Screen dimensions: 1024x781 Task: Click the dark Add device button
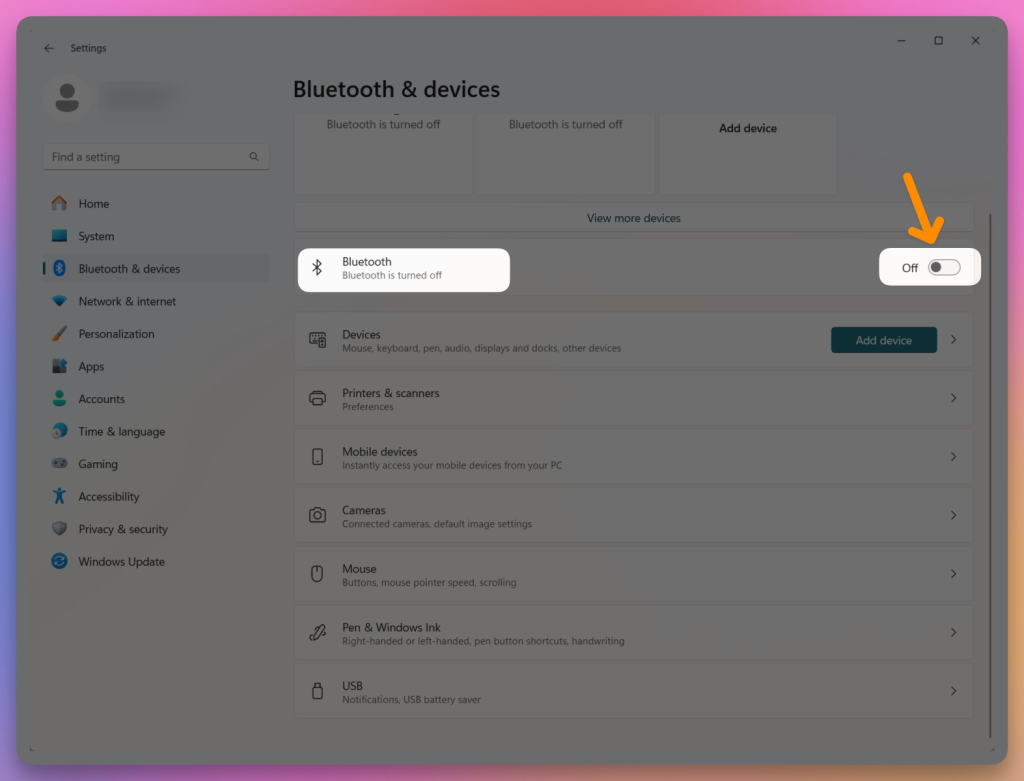(884, 340)
